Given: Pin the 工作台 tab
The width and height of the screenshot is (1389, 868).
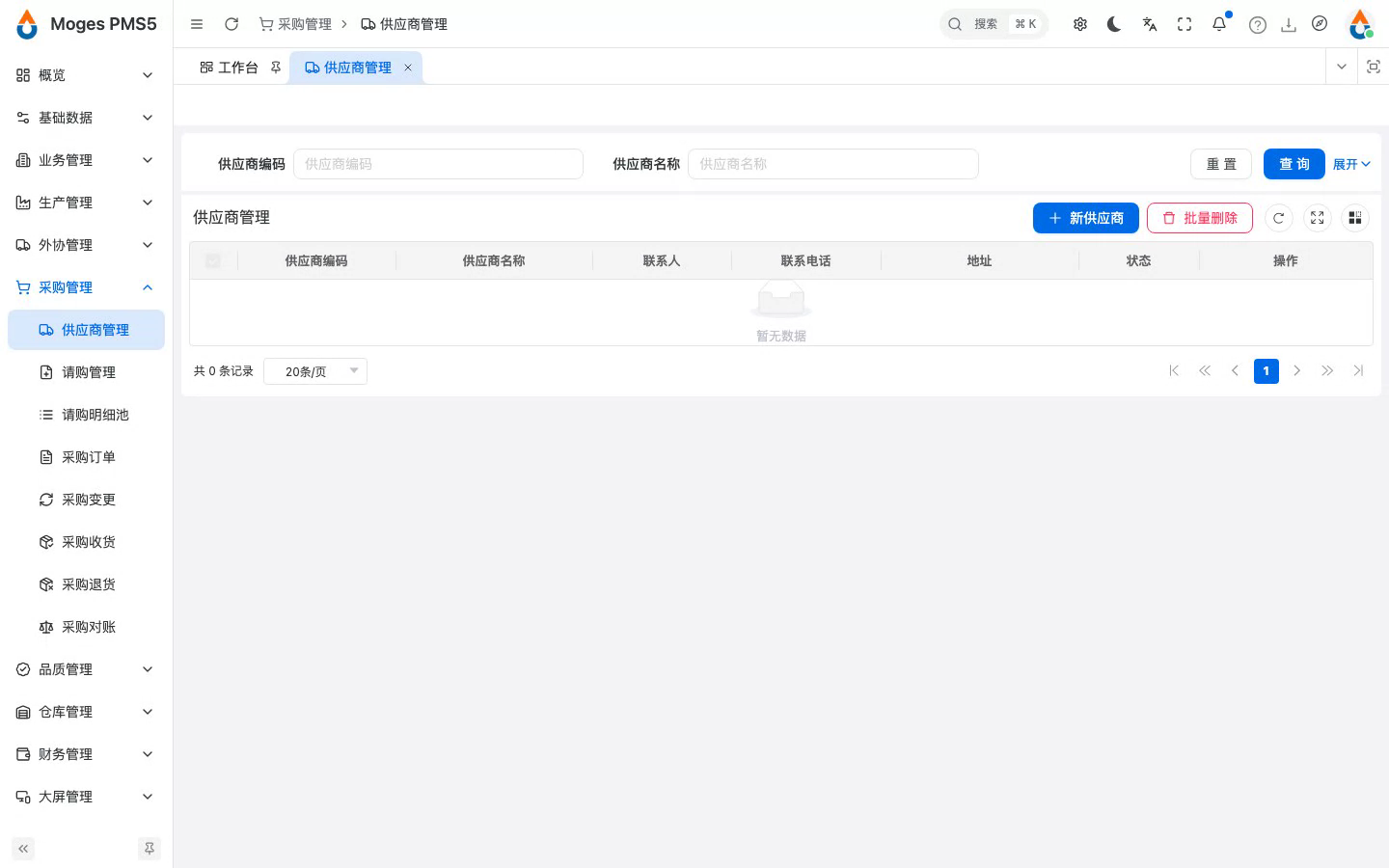Looking at the screenshot, I should tap(276, 68).
